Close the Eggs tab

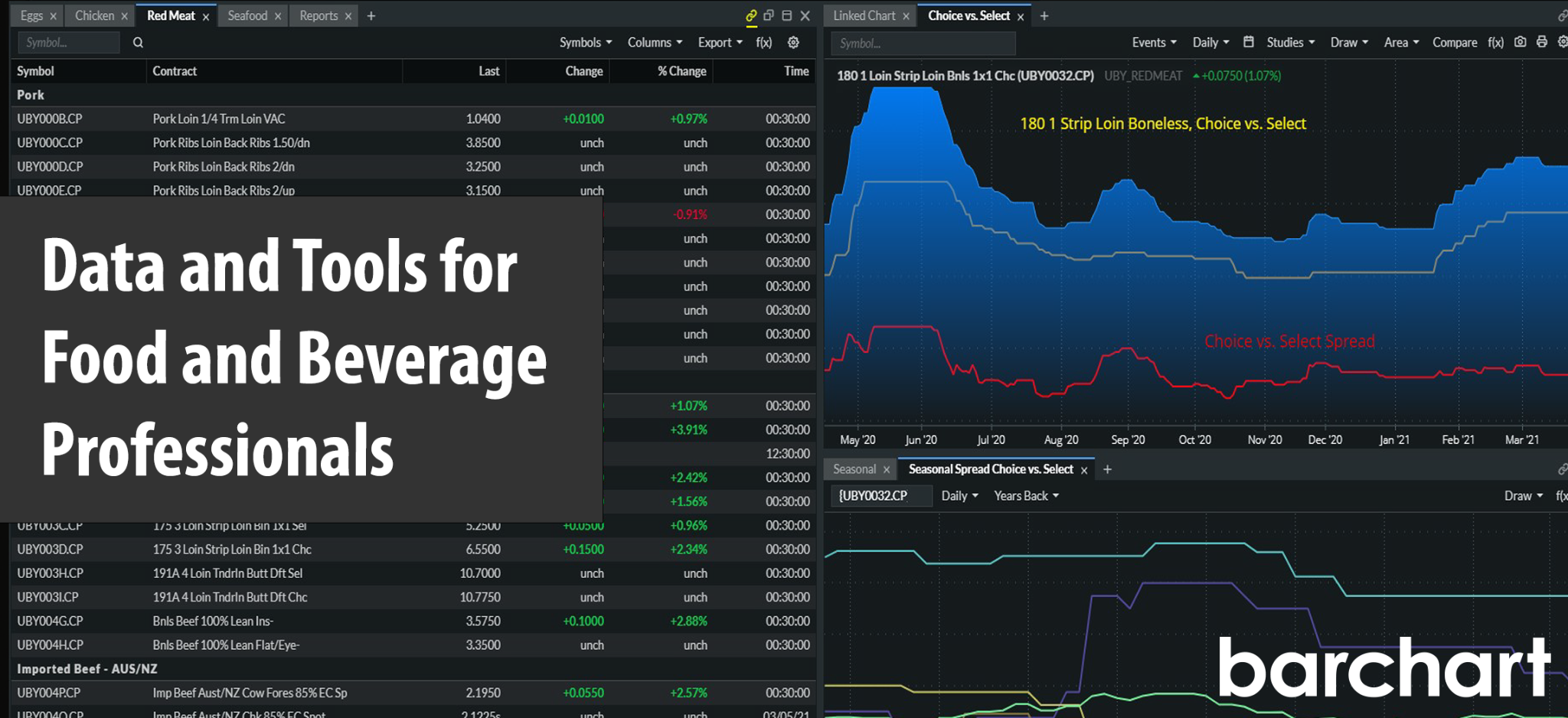coord(53,16)
